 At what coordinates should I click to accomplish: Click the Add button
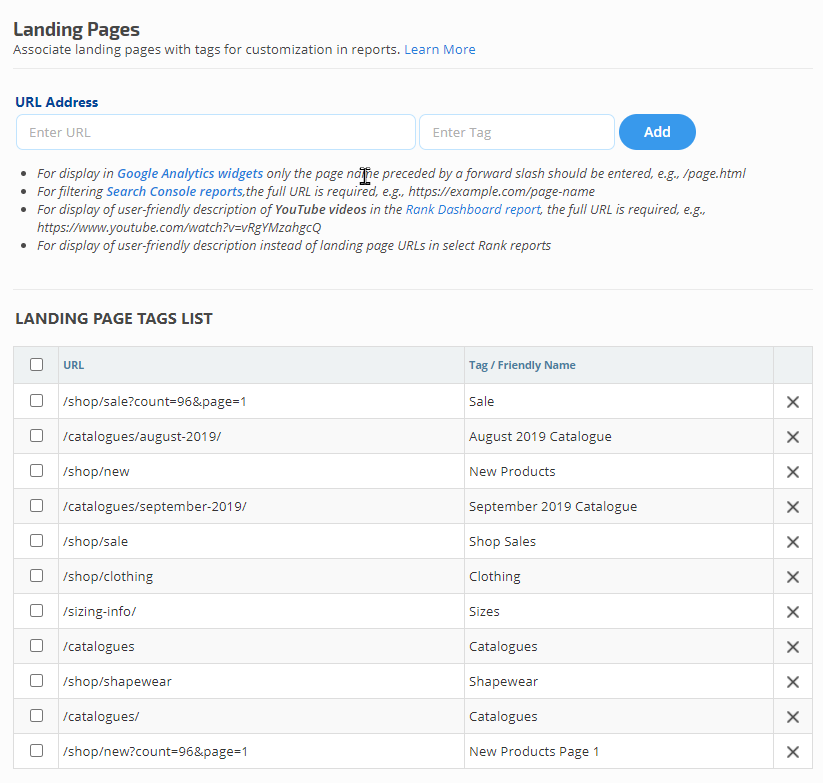click(x=657, y=132)
